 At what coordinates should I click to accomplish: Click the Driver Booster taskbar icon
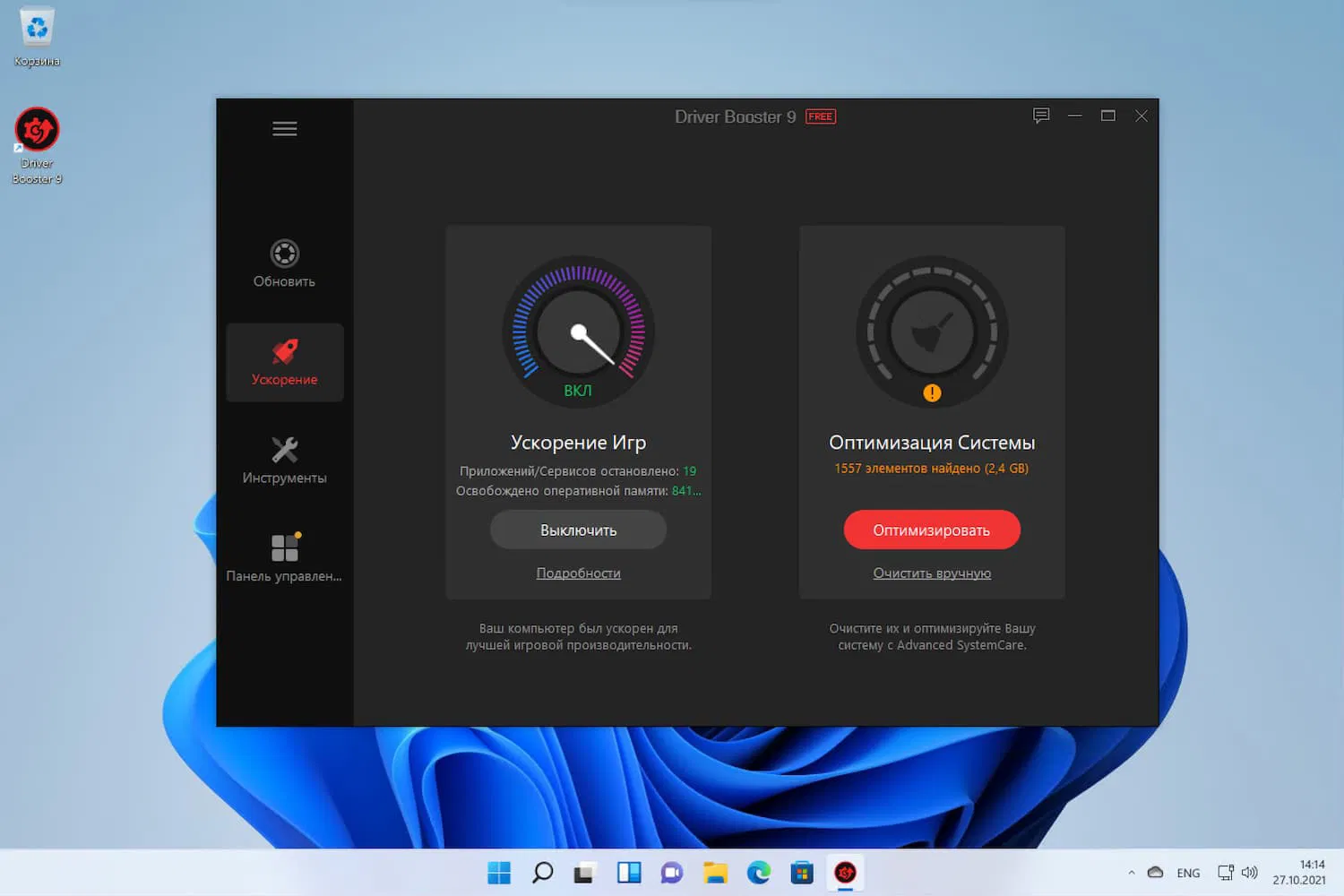(845, 873)
